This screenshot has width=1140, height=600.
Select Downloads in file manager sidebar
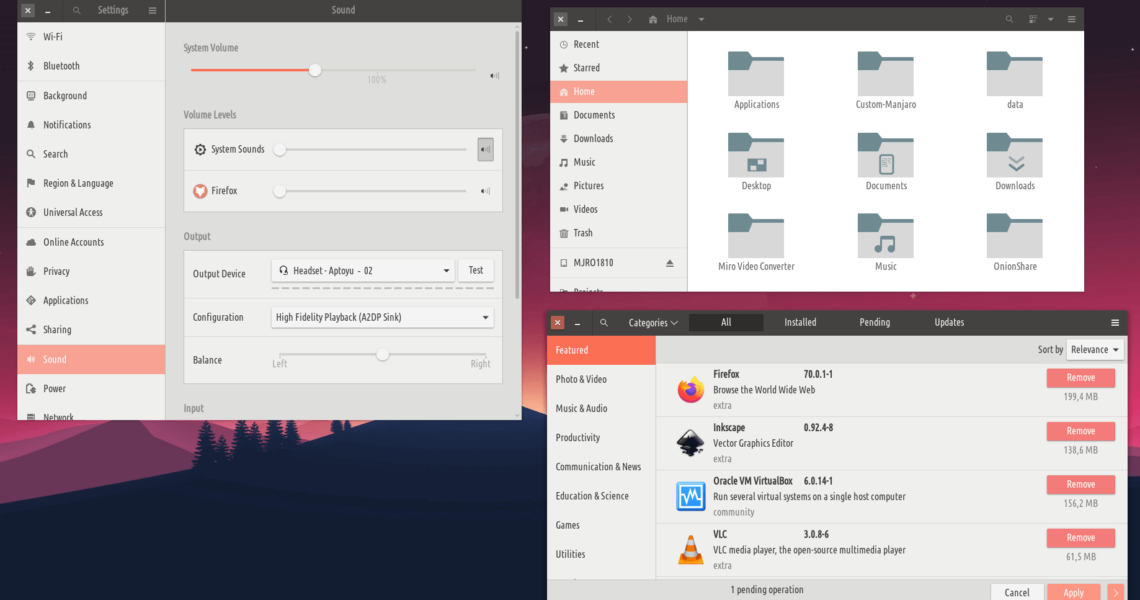pos(593,139)
